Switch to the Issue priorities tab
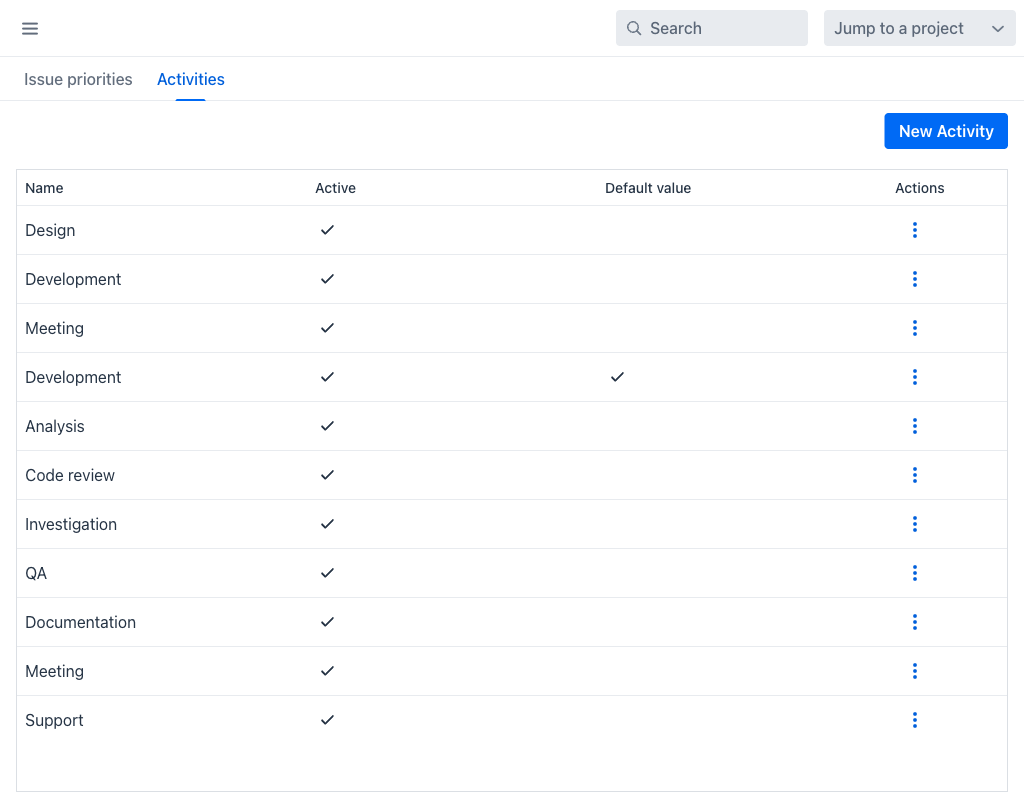 (x=78, y=79)
